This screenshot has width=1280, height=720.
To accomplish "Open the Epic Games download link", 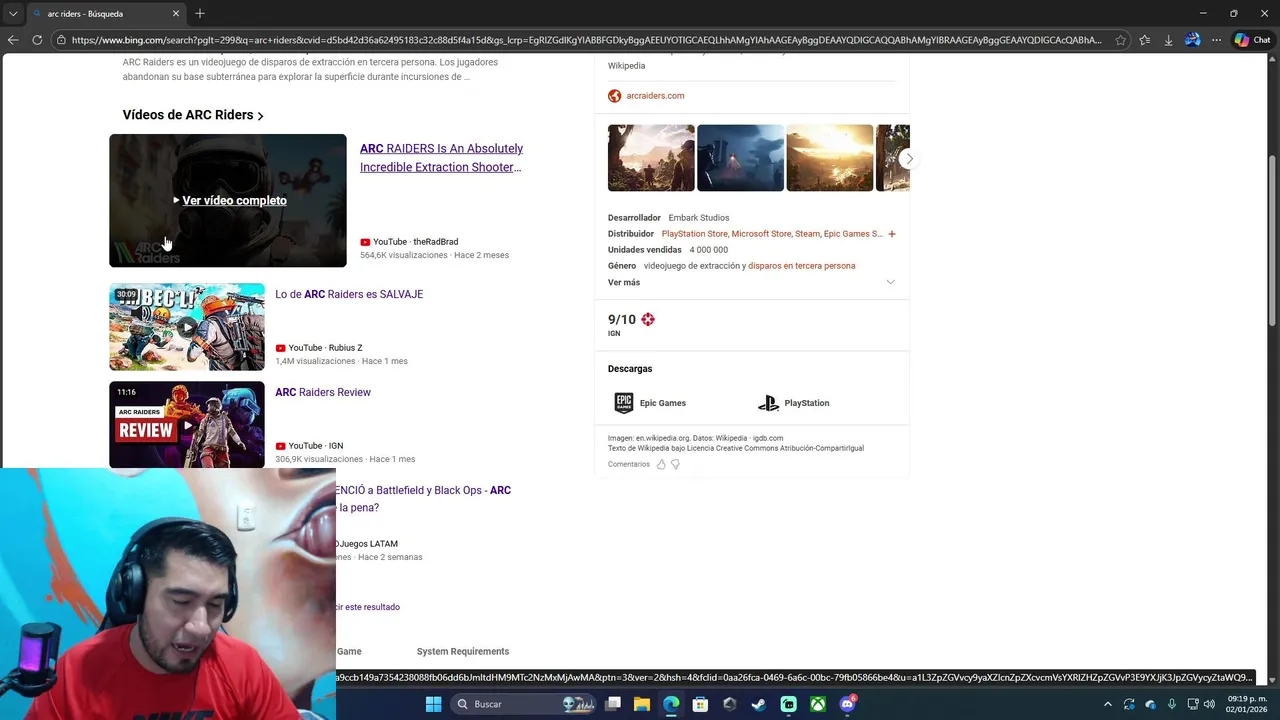I will point(650,403).
